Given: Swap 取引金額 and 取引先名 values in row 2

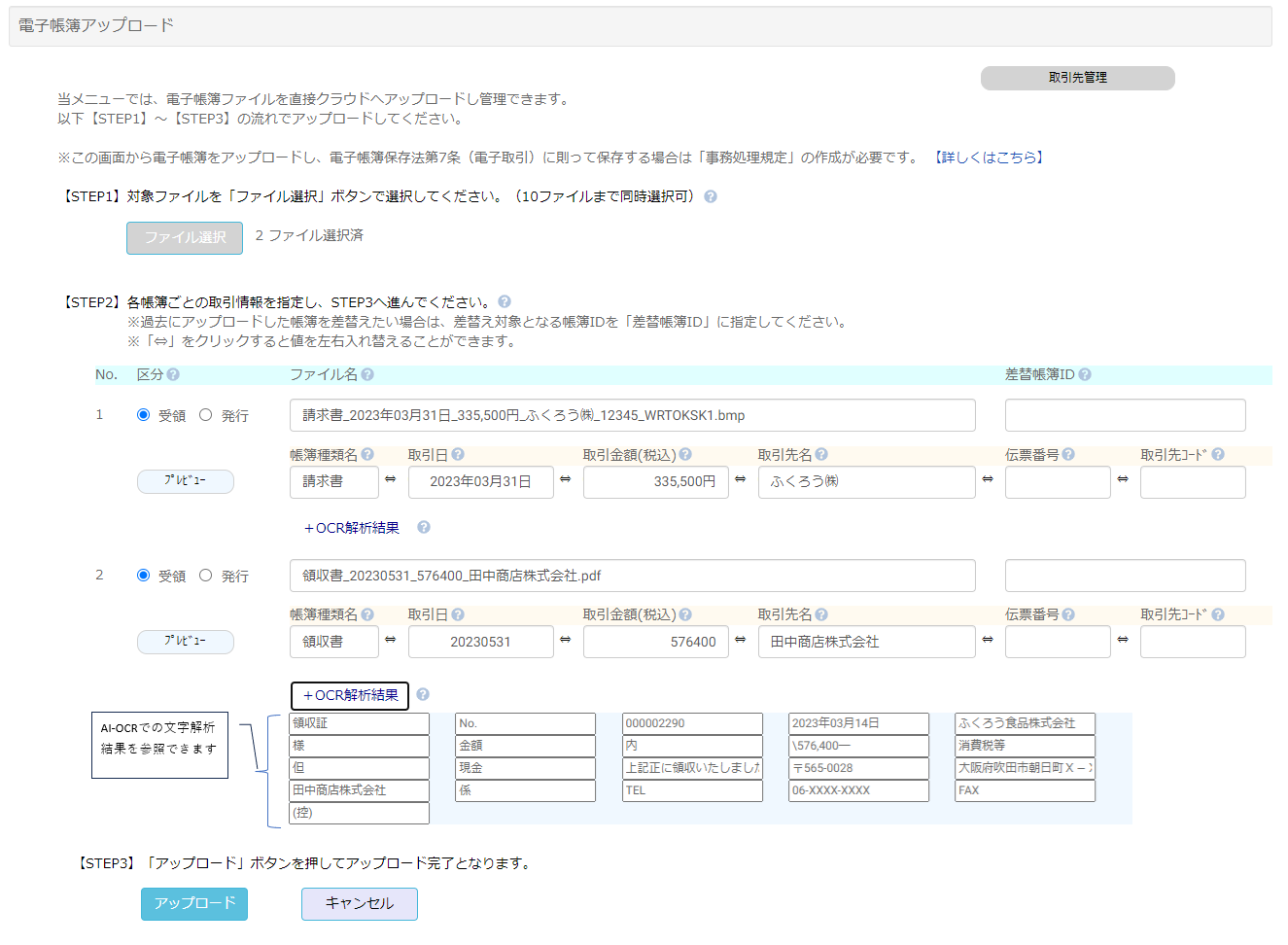Looking at the screenshot, I should pos(740,640).
